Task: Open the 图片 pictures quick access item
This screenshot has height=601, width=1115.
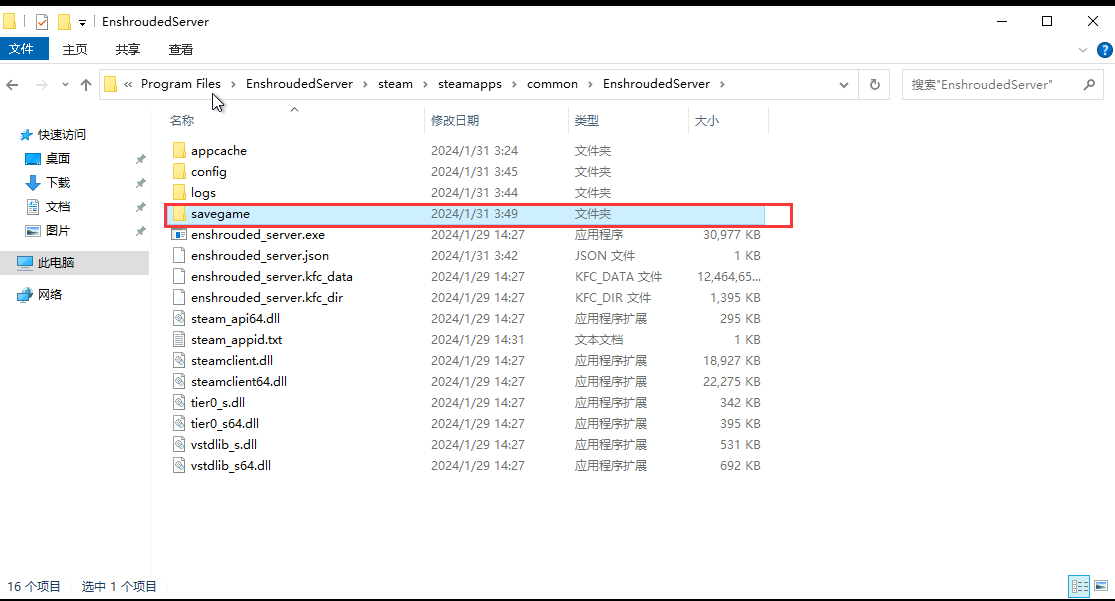Action: coord(58,230)
